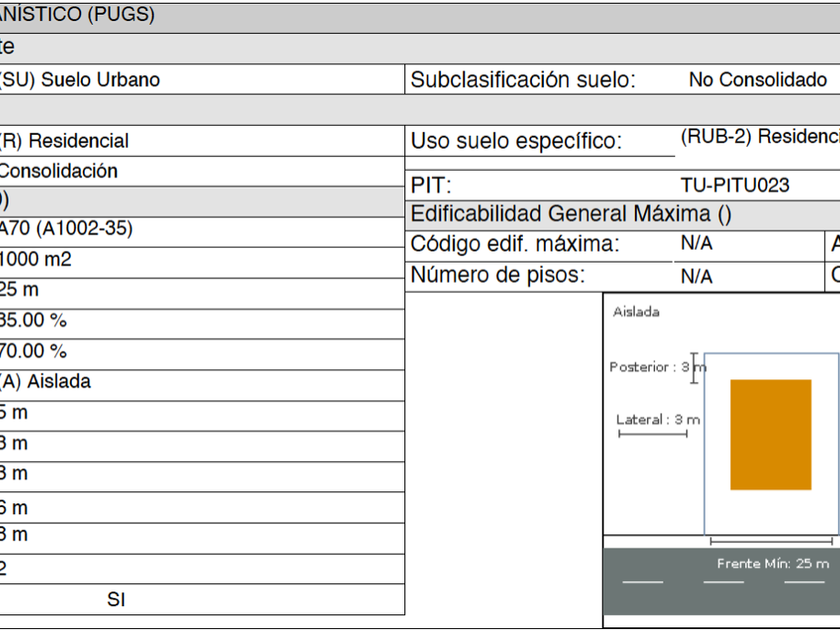Viewport: 840px width, 630px height.
Task: Click the orange building footprint rectangle
Action: (x=770, y=434)
